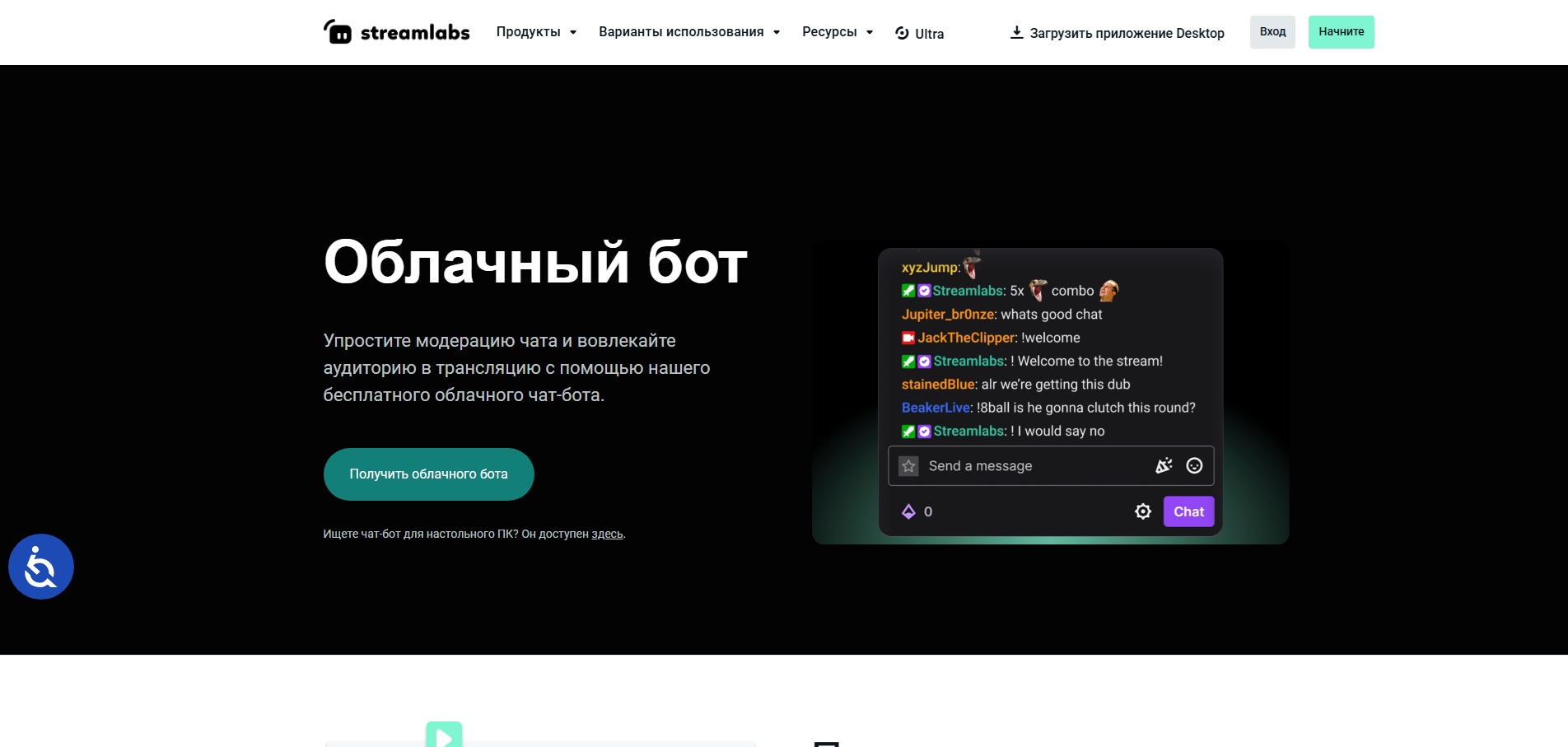Viewport: 1568px width, 747px height.
Task: Click the party popper icon in chat
Action: click(1164, 466)
